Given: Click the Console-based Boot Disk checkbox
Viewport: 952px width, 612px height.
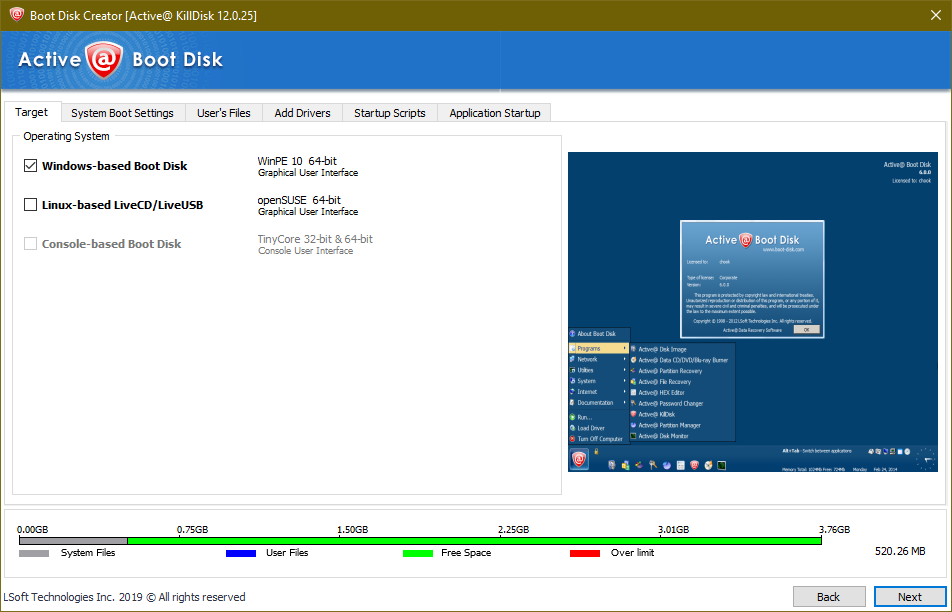Looking at the screenshot, I should point(29,243).
